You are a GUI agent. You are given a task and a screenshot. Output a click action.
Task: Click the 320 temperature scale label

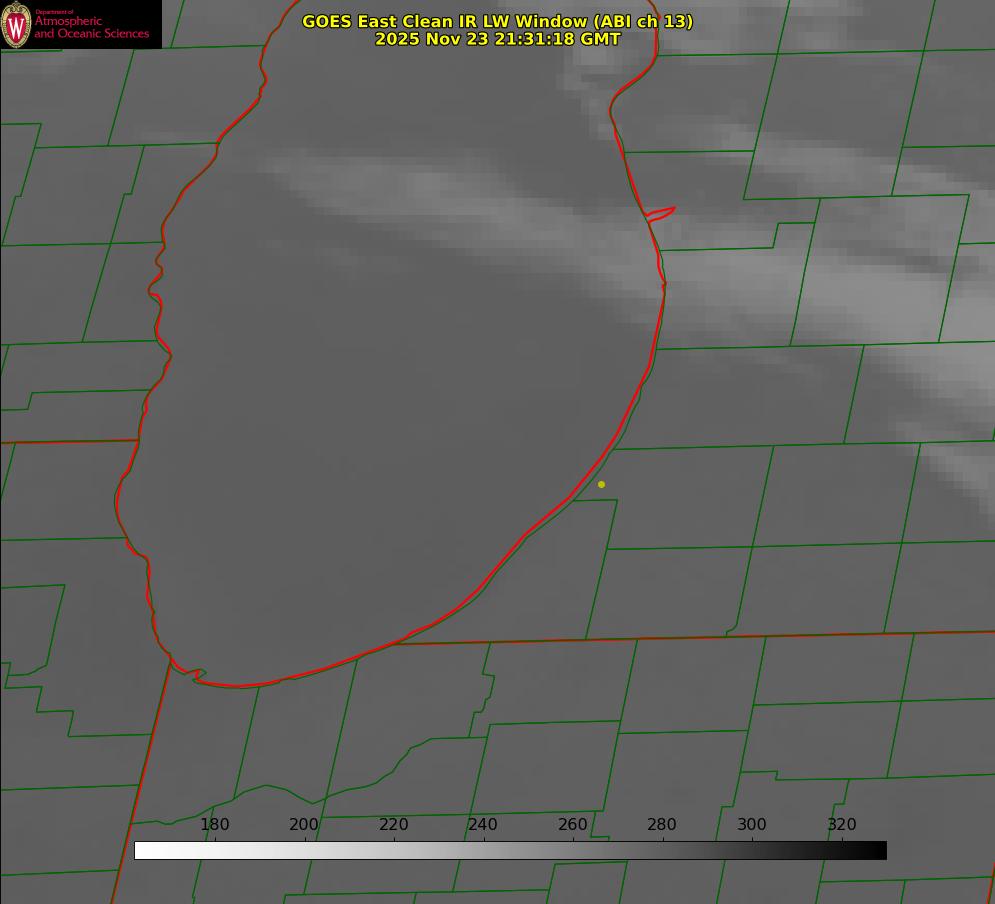842,825
